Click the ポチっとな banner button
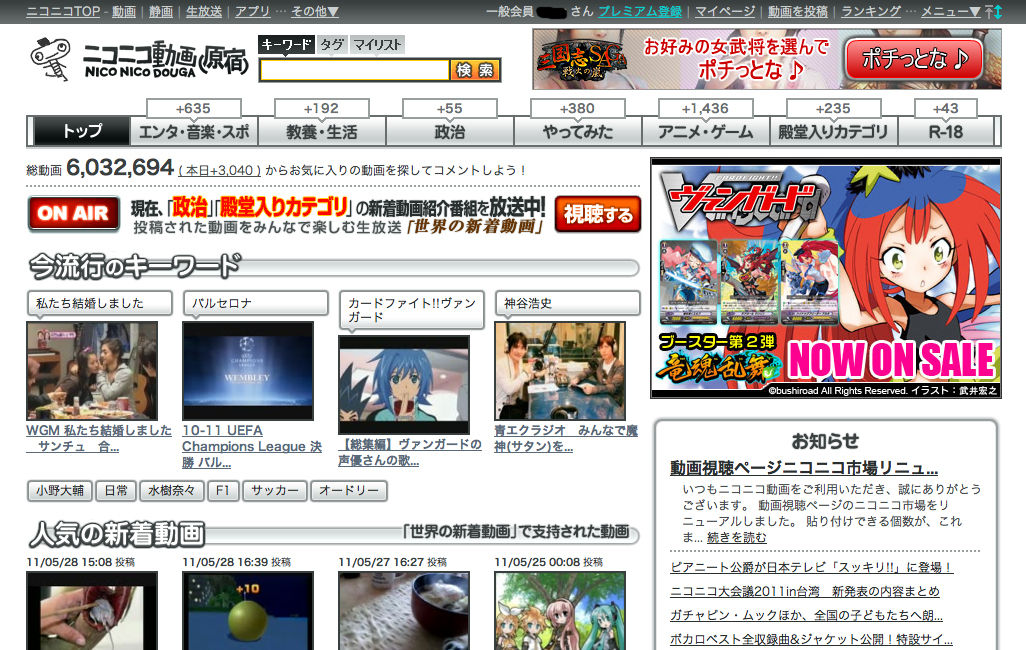Screen dimensions: 1026x650 (x=913, y=59)
